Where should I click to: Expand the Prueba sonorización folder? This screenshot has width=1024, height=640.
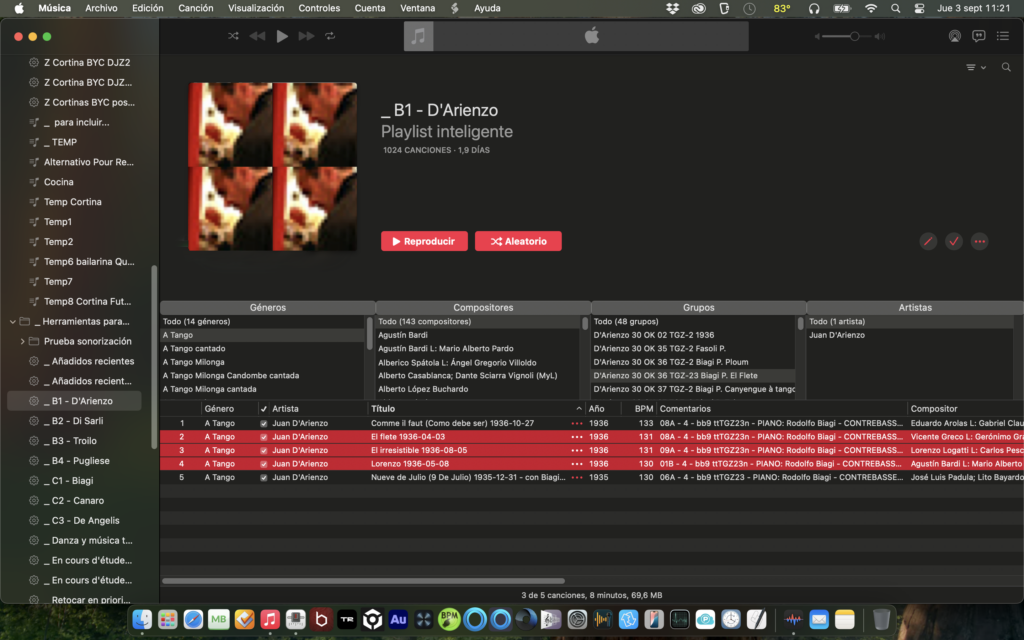(22, 342)
